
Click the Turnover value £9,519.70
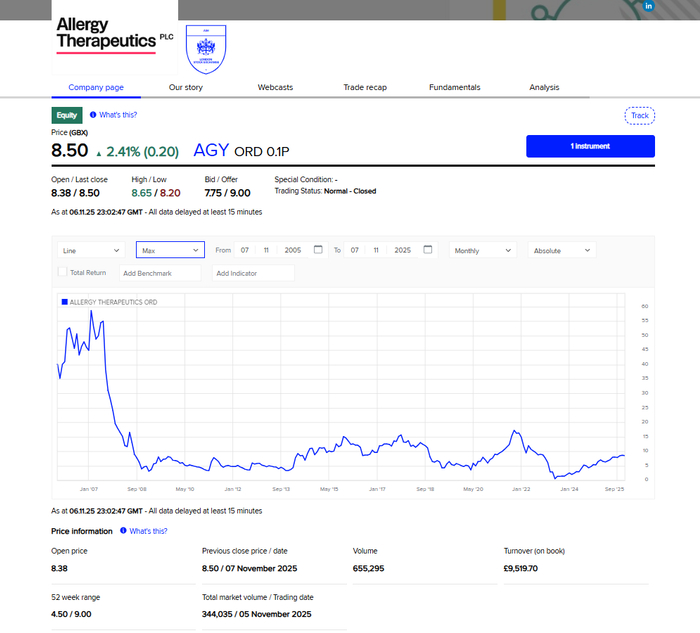pos(521,568)
